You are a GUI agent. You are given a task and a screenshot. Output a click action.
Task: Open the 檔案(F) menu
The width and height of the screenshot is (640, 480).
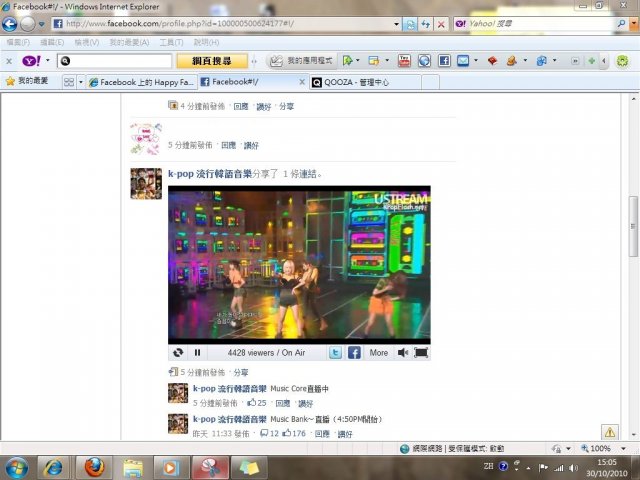(x=18, y=42)
